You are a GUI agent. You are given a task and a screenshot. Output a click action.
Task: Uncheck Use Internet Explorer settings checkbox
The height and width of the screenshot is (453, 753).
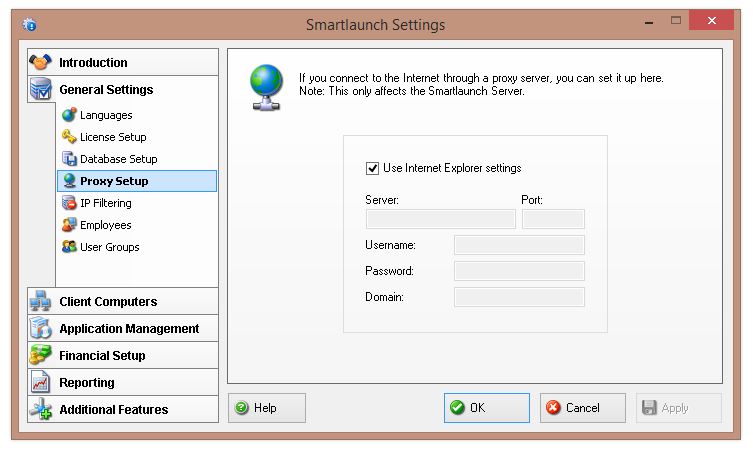click(x=373, y=168)
